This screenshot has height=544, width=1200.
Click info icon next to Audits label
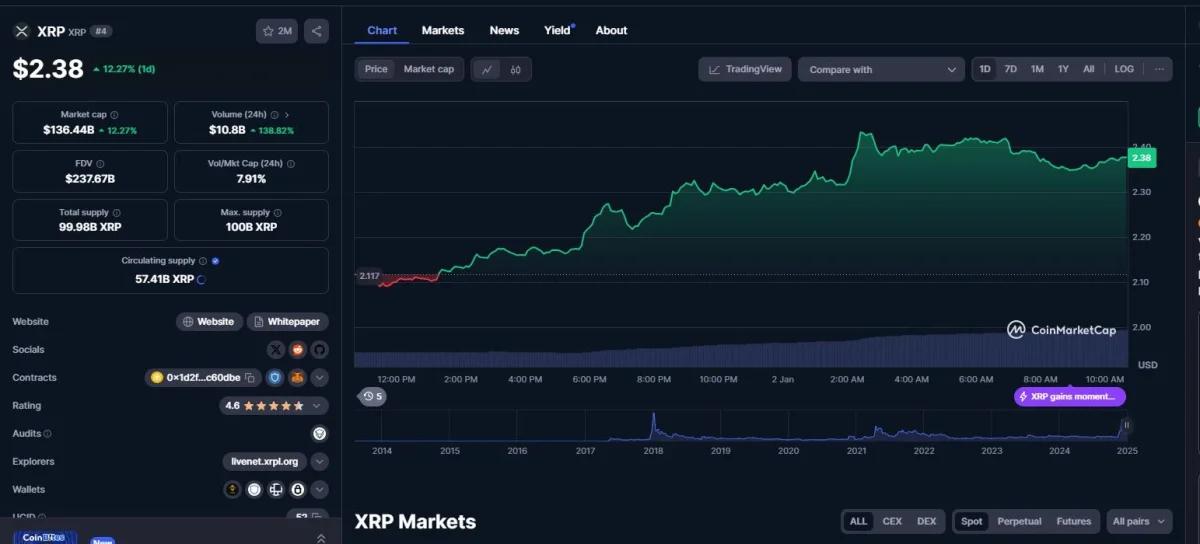(x=47, y=434)
